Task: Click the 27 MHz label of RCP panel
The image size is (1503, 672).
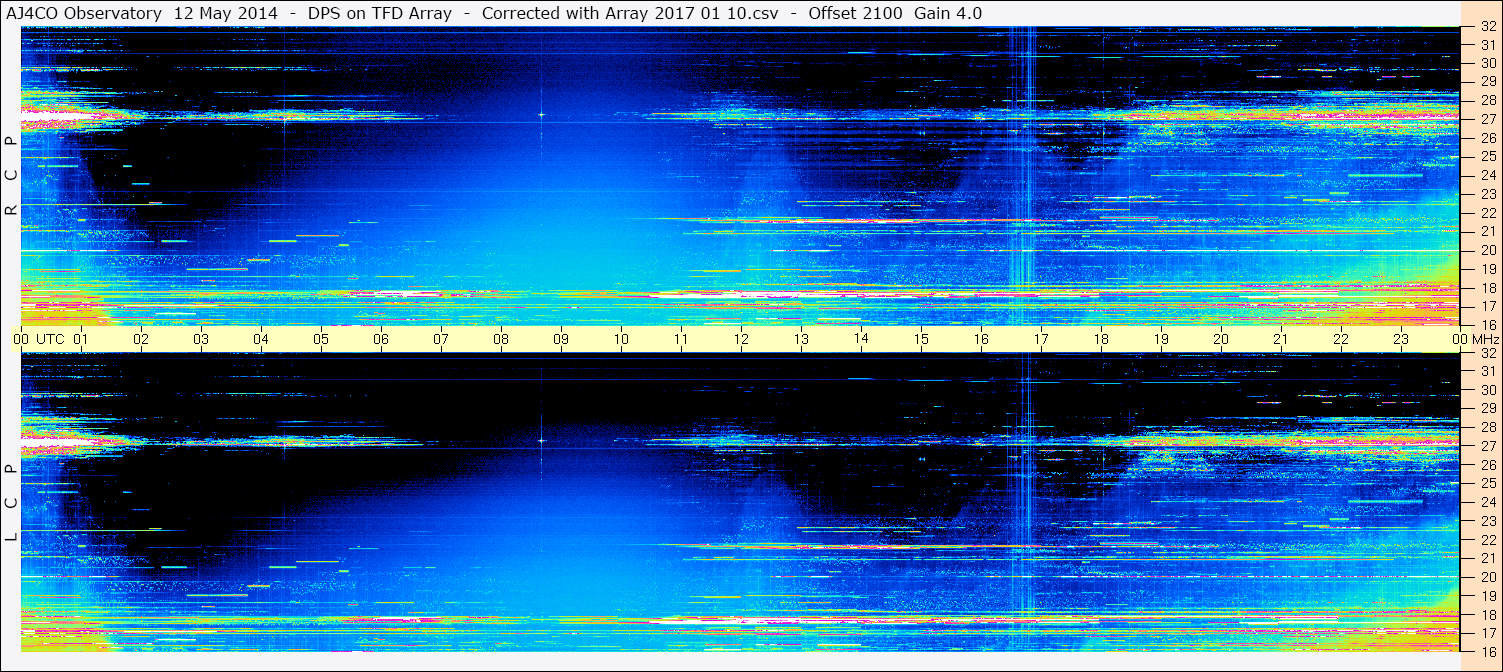Action: (1488, 119)
